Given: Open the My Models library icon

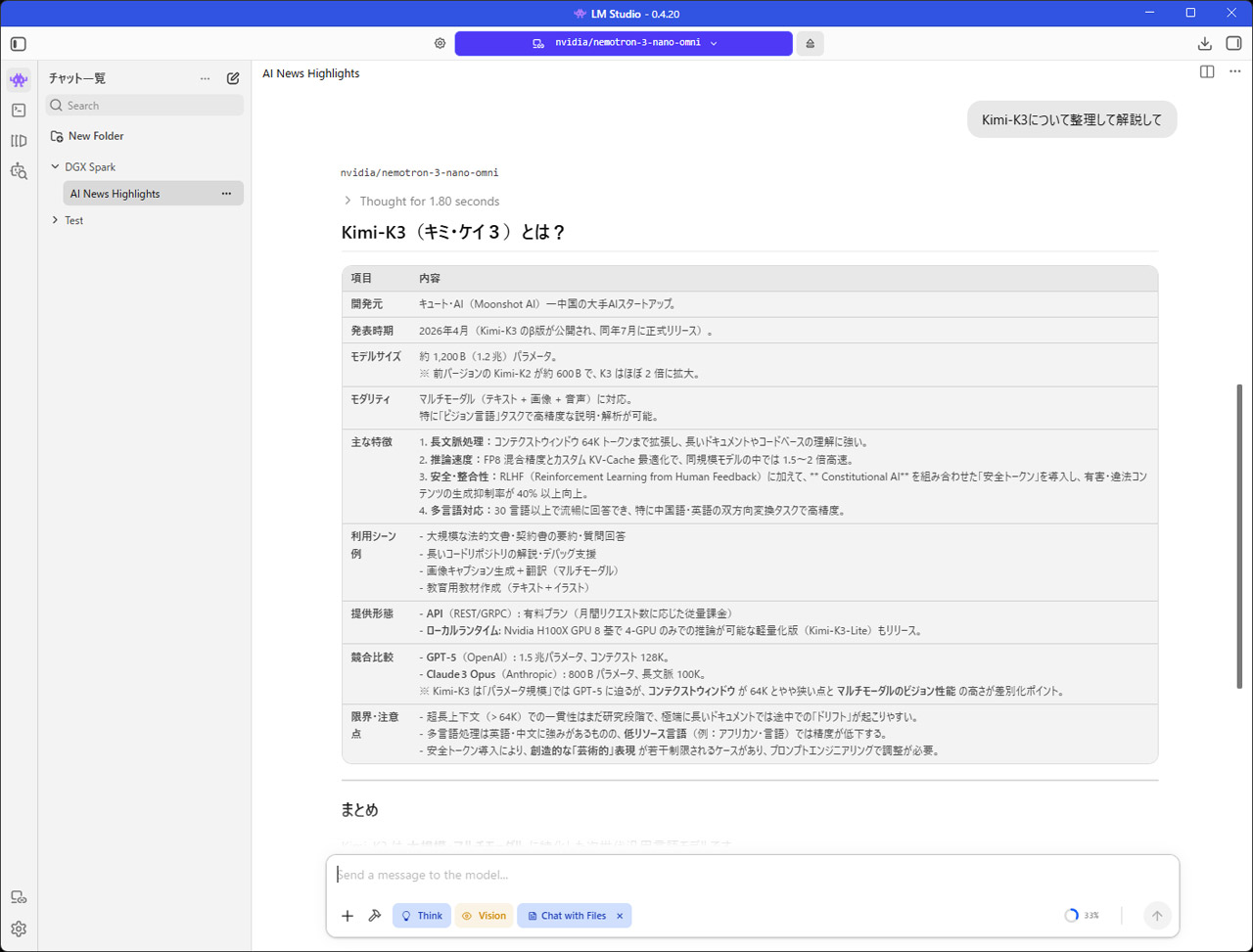Looking at the screenshot, I should 19,141.
